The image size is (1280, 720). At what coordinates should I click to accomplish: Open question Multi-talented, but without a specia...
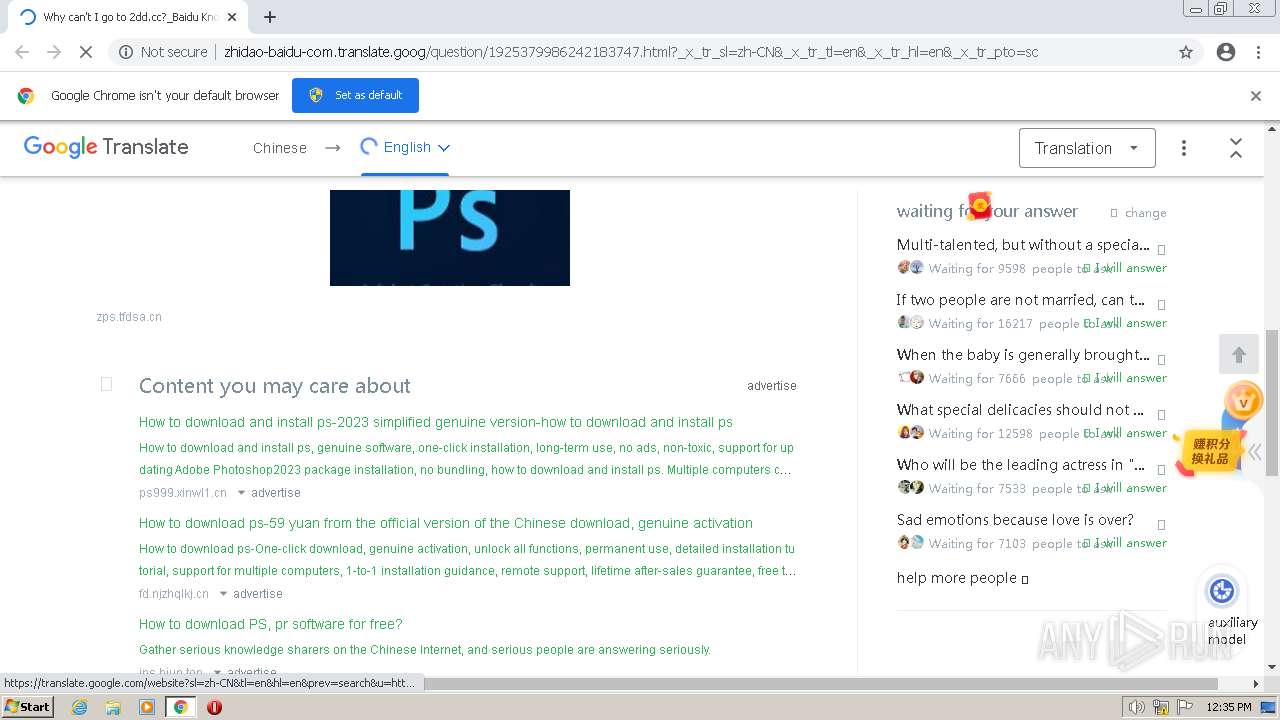point(1023,245)
